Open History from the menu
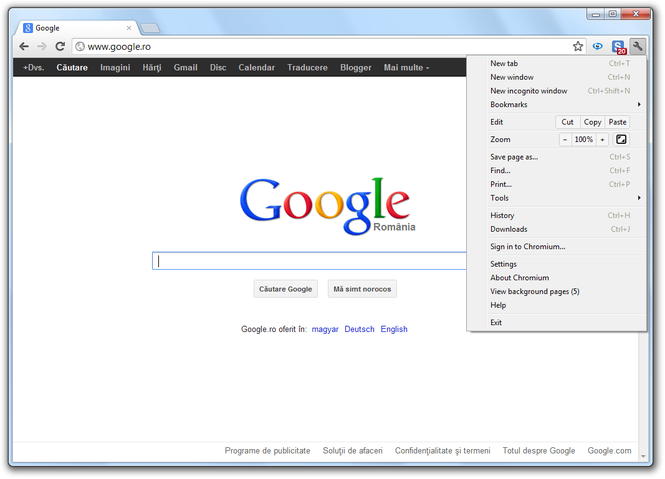Viewport: 665px width, 479px height. click(x=566, y=215)
